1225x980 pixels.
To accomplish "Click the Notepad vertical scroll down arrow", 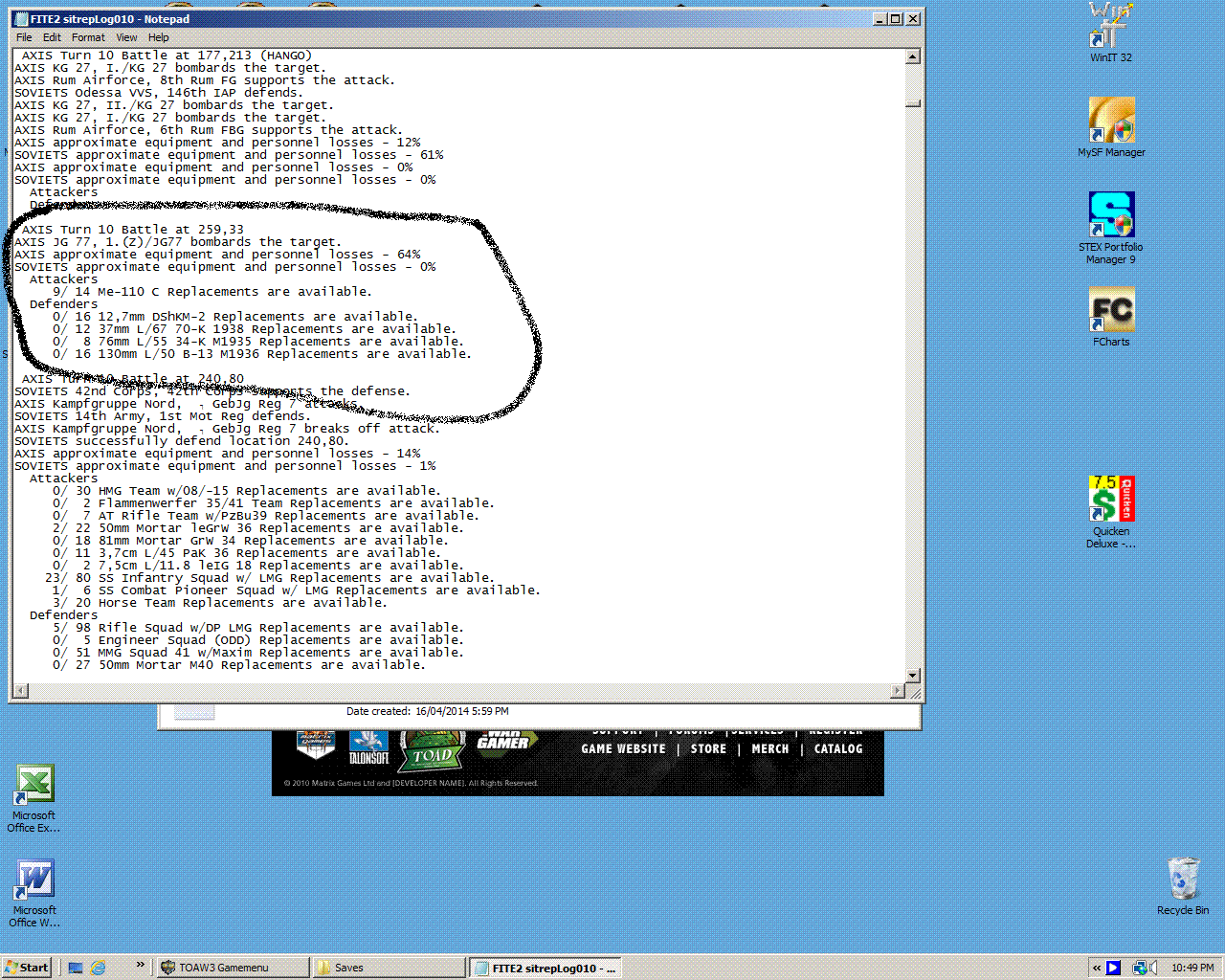I will coord(912,676).
